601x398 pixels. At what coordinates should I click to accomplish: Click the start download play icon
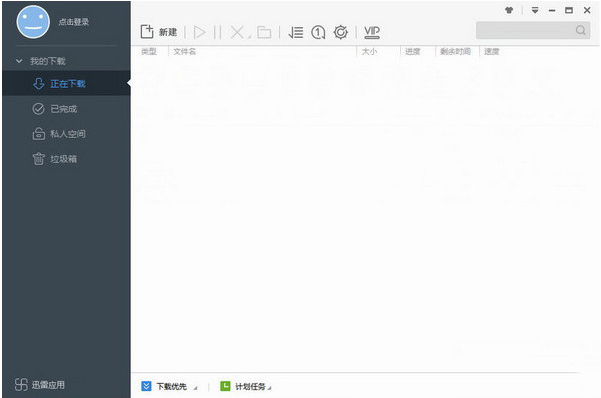tap(199, 32)
